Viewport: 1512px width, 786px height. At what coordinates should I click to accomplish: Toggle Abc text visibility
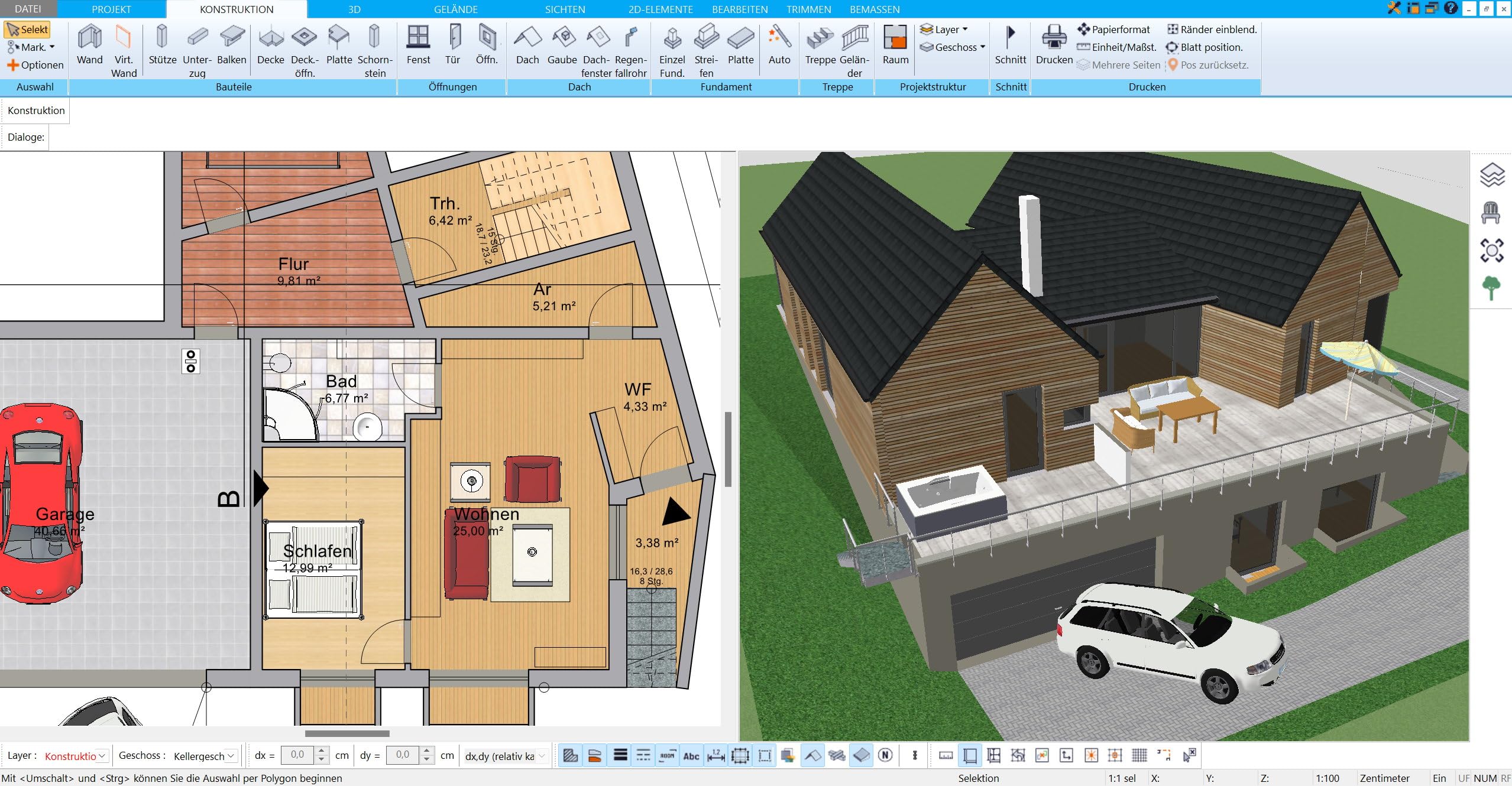[x=691, y=755]
